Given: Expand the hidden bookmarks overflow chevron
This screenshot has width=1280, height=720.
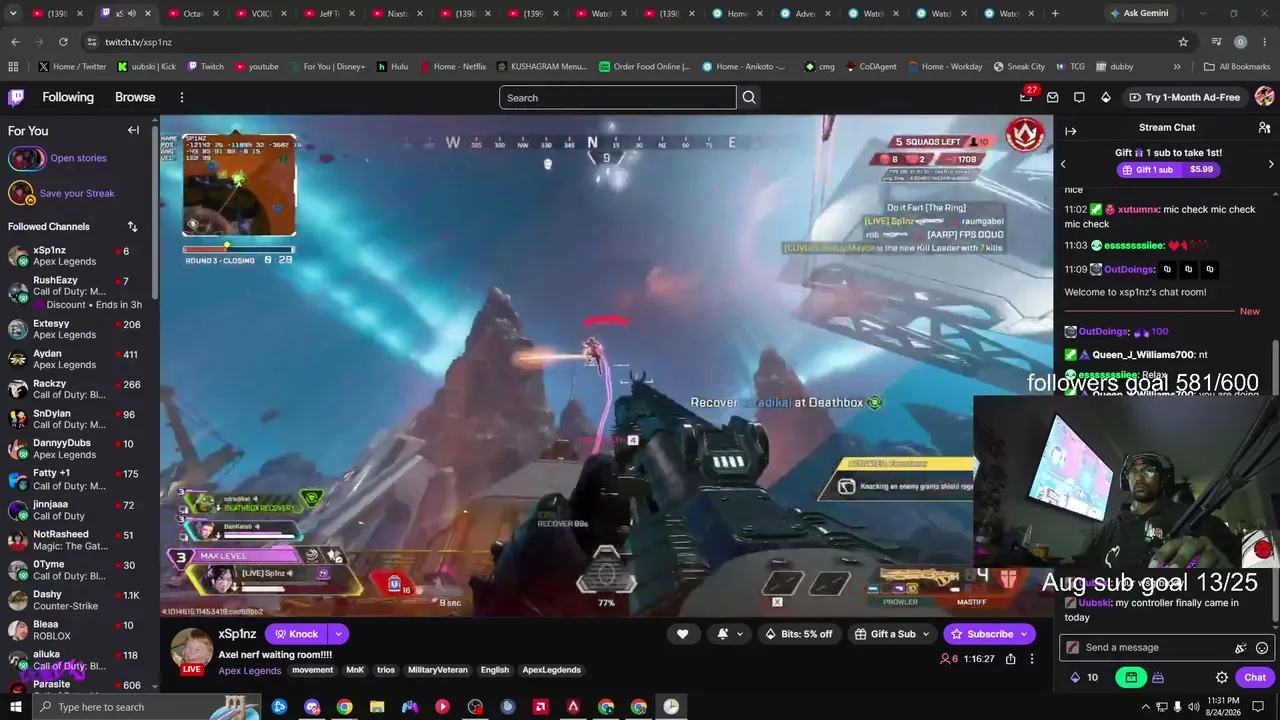Looking at the screenshot, I should click(1177, 67).
